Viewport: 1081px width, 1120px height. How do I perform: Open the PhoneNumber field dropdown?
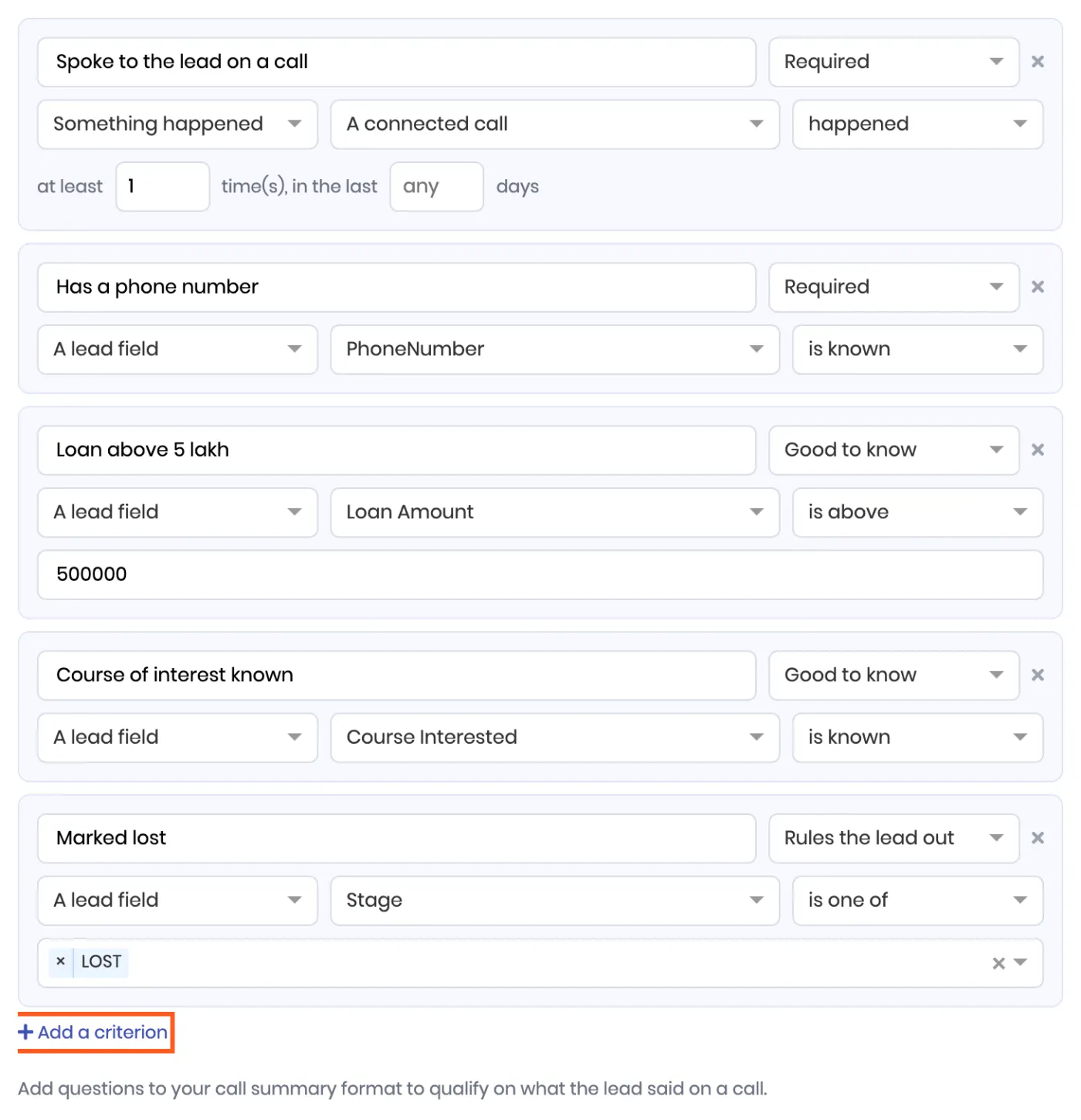click(555, 349)
